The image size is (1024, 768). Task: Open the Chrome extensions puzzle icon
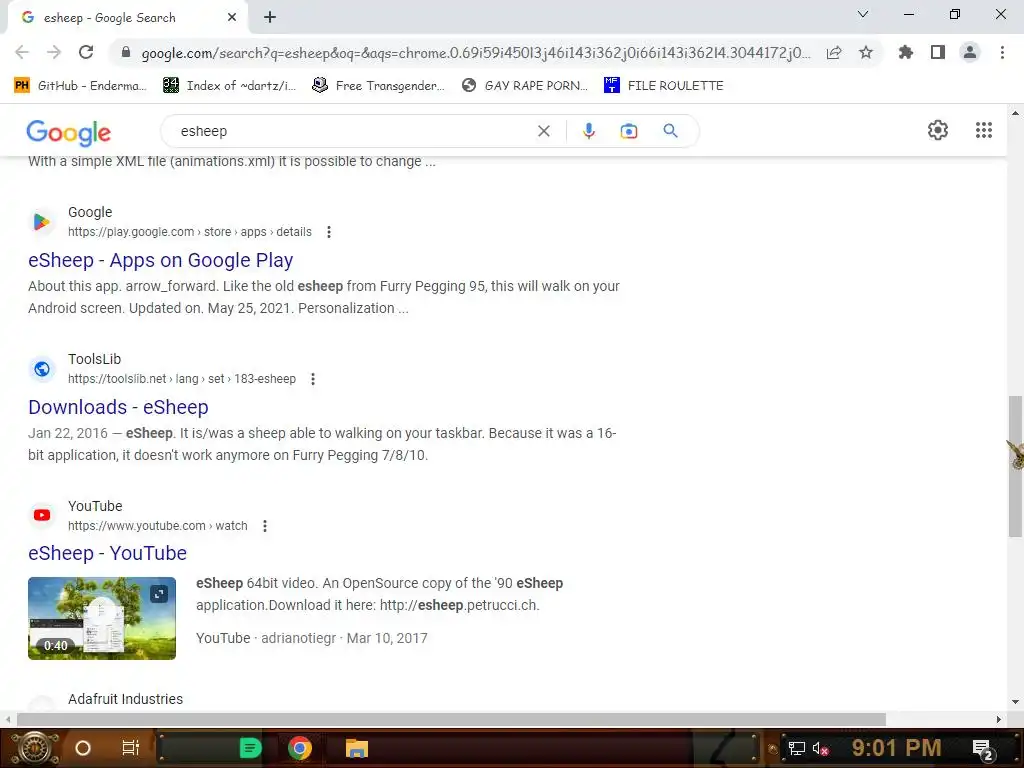(906, 52)
